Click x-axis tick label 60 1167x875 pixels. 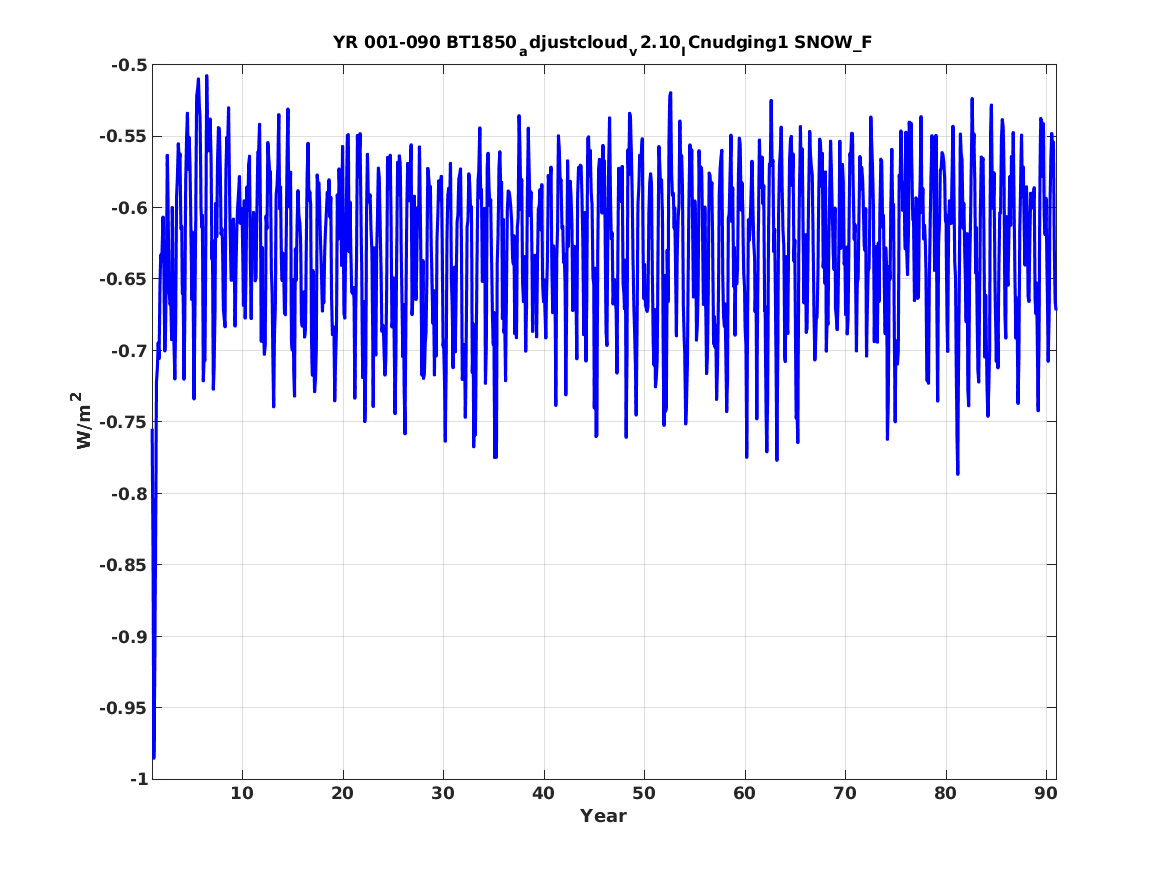tap(744, 794)
